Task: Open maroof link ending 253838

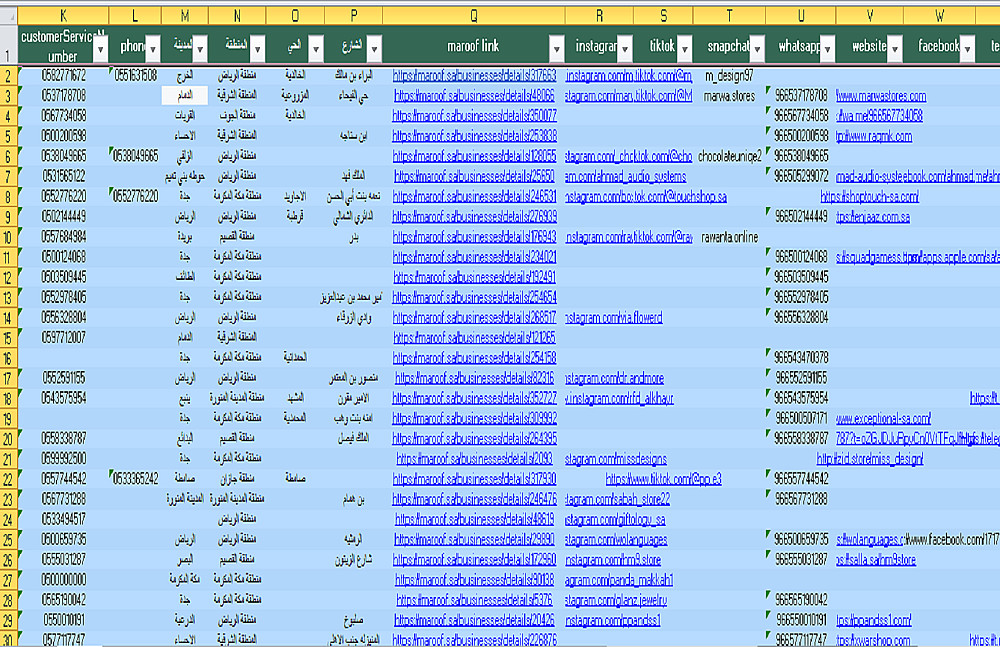Action: click(x=474, y=136)
